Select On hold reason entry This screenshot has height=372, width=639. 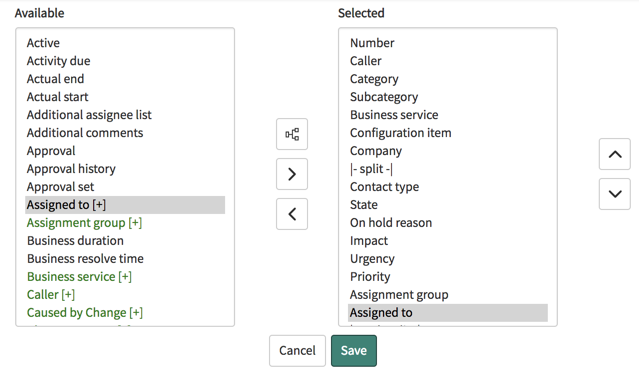pos(448,222)
